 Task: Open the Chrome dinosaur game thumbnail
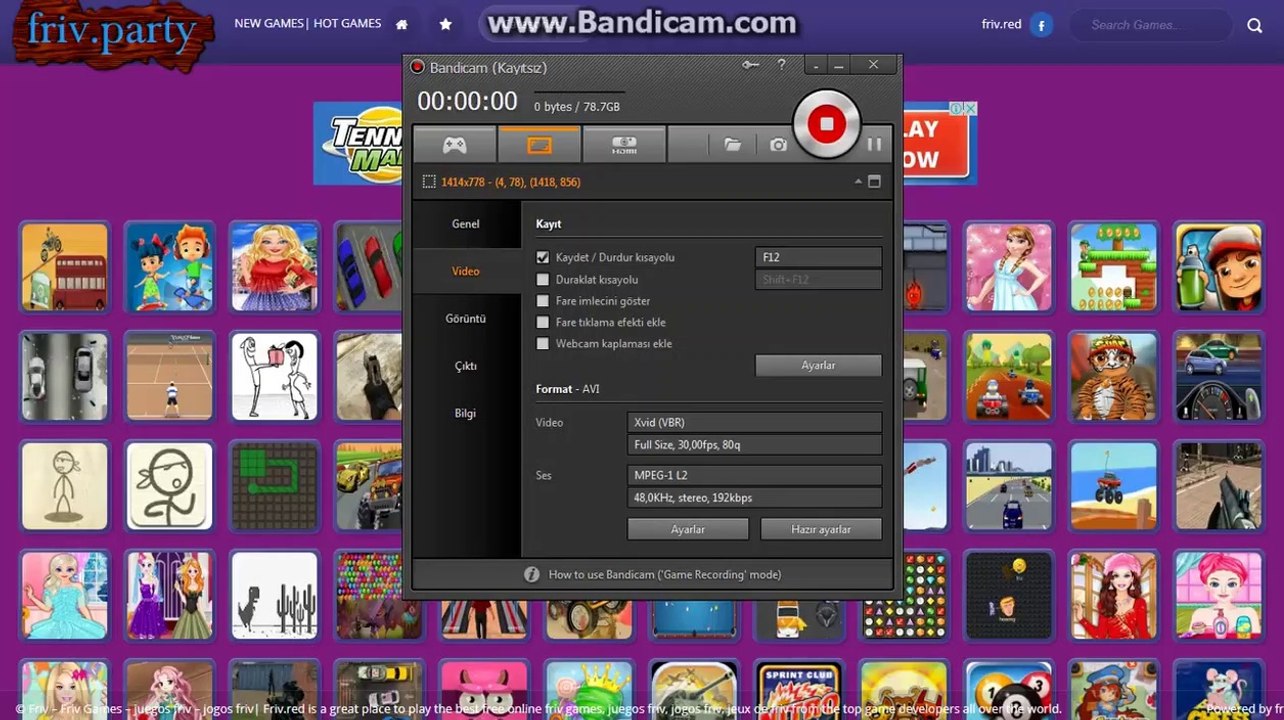274,595
